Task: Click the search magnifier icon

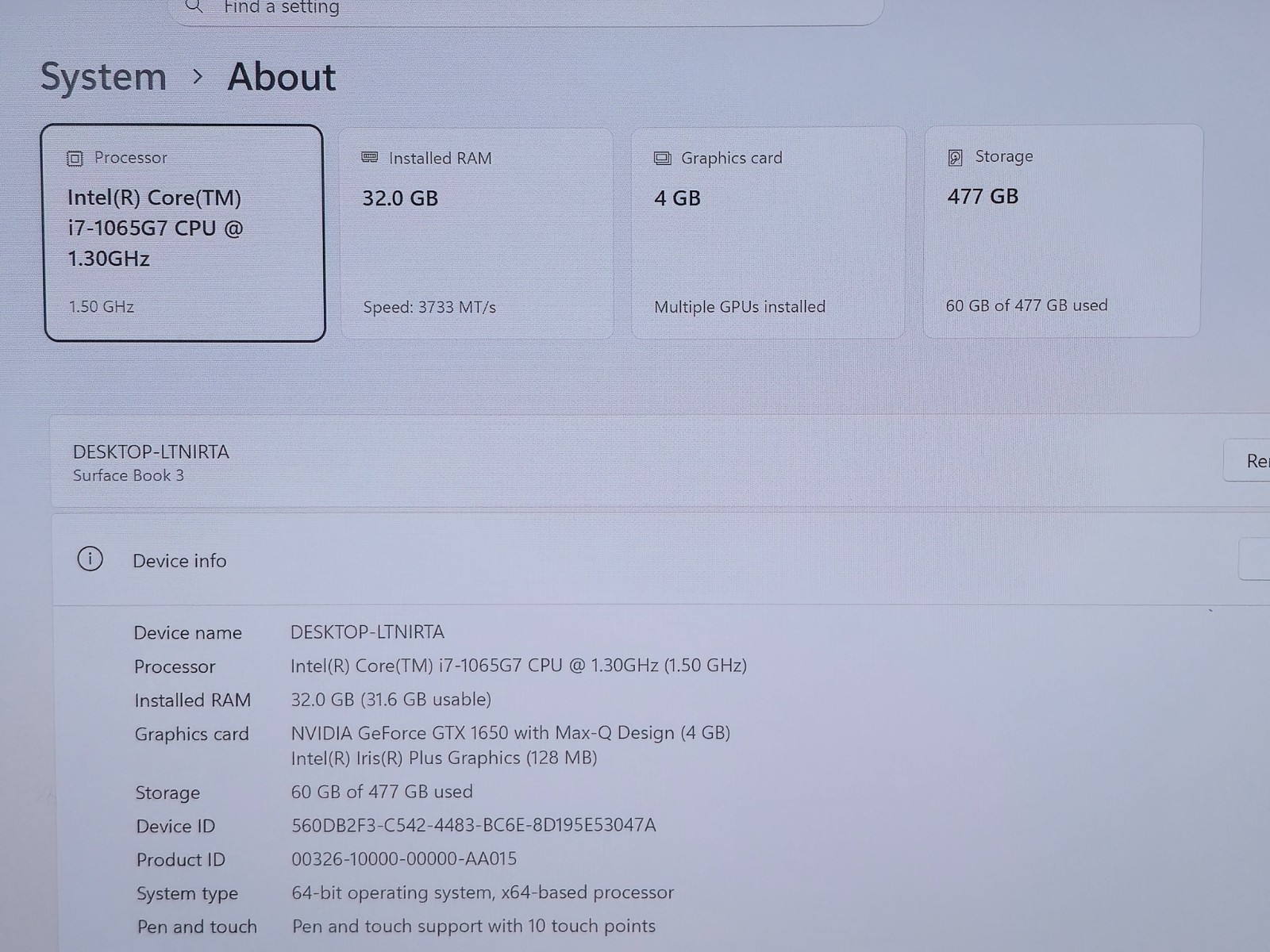Action: [194, 7]
